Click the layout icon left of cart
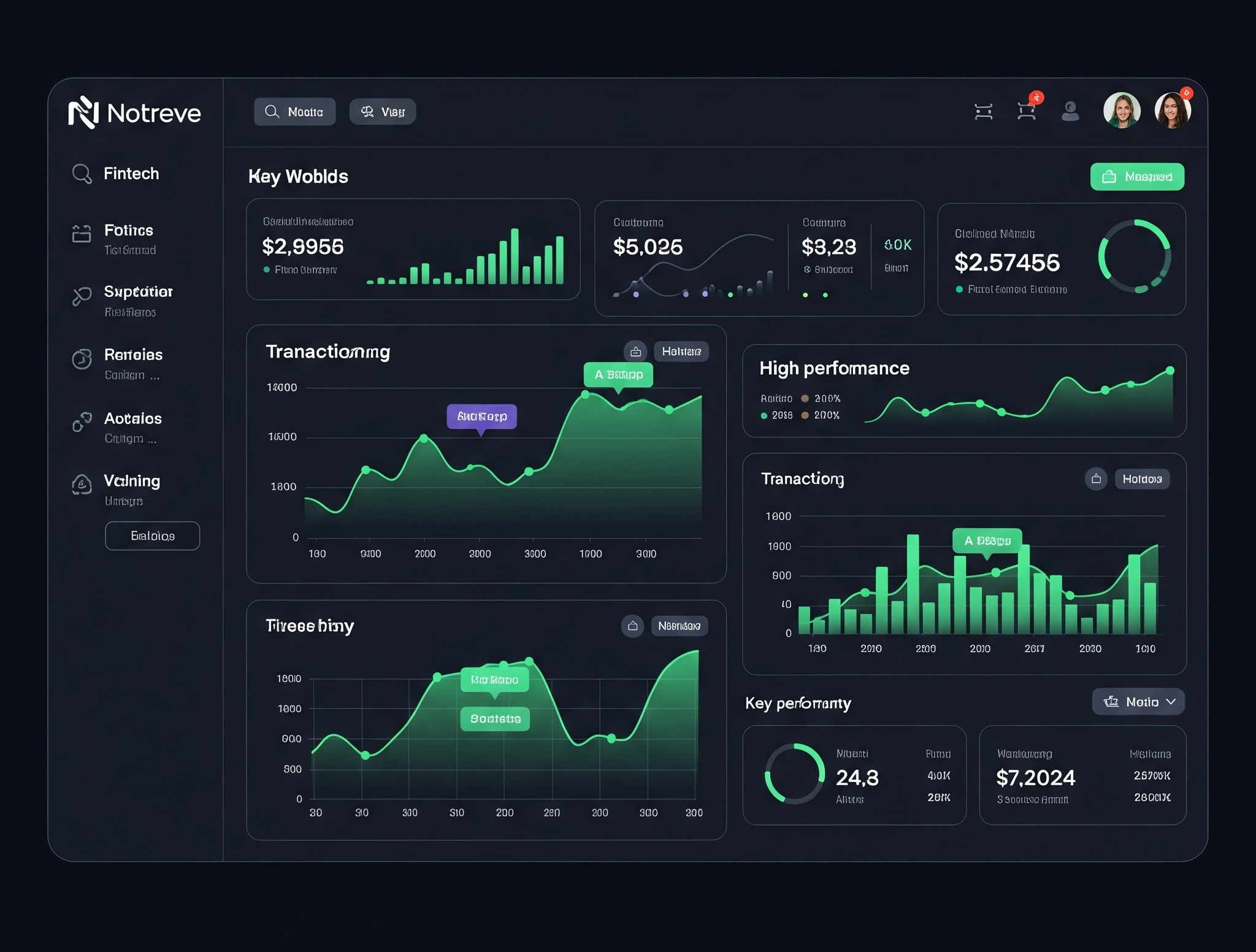The image size is (1256, 952). tap(984, 112)
